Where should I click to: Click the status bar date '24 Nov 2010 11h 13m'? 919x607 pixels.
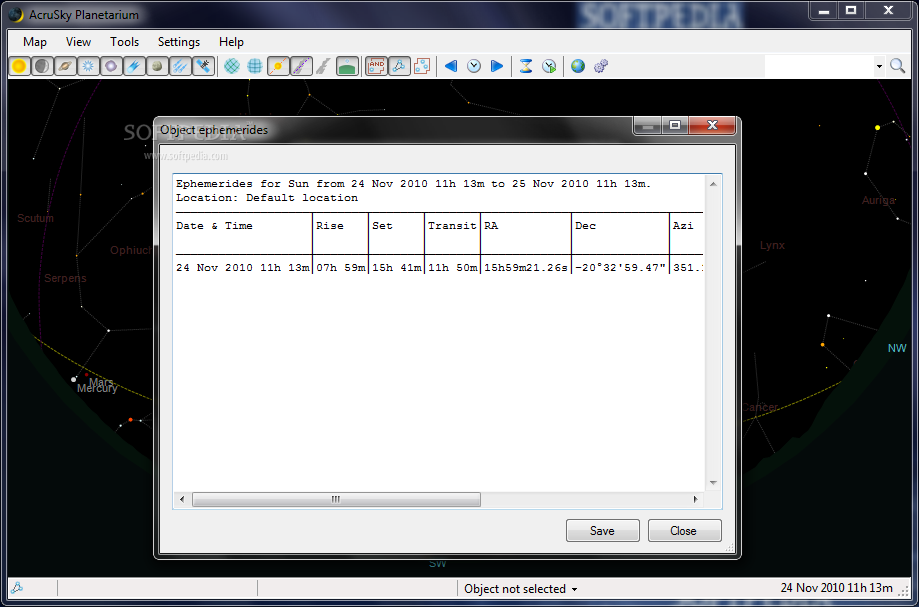(836, 588)
